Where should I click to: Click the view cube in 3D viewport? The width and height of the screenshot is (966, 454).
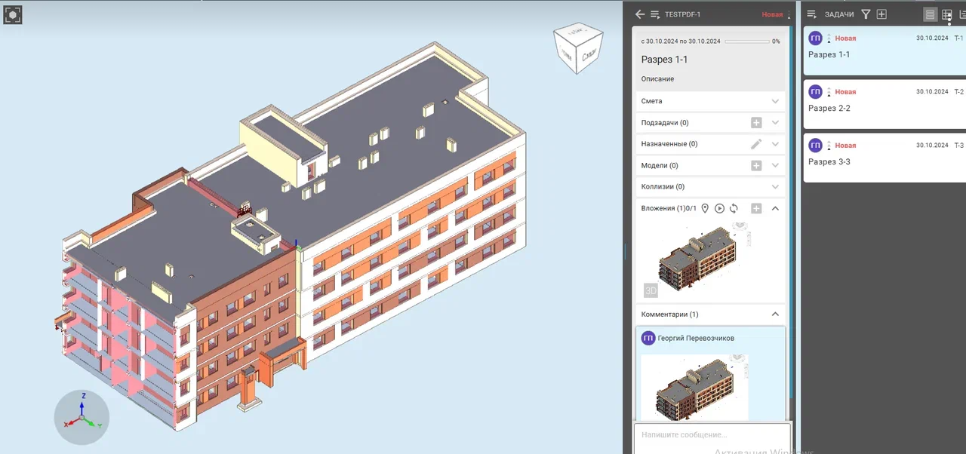coord(578,47)
